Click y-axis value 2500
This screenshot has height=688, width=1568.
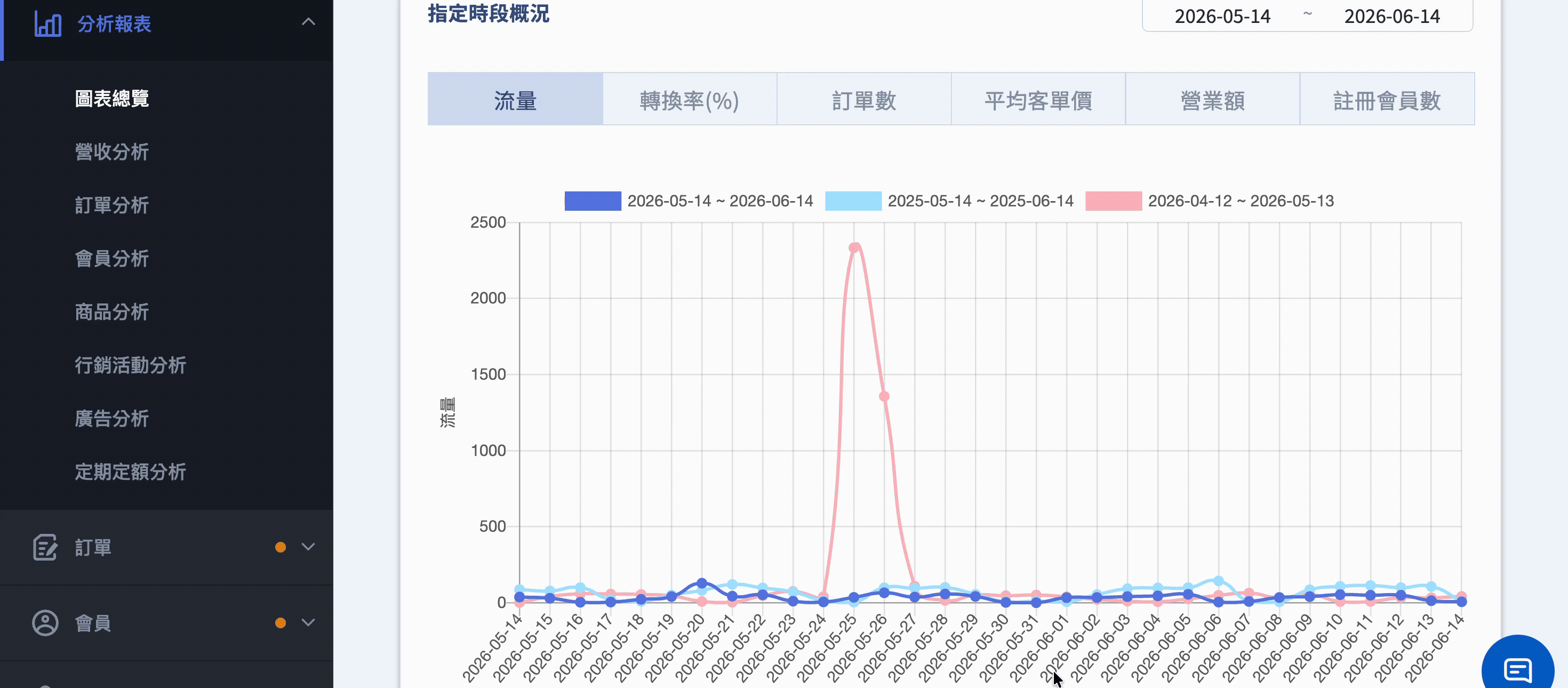[x=487, y=222]
